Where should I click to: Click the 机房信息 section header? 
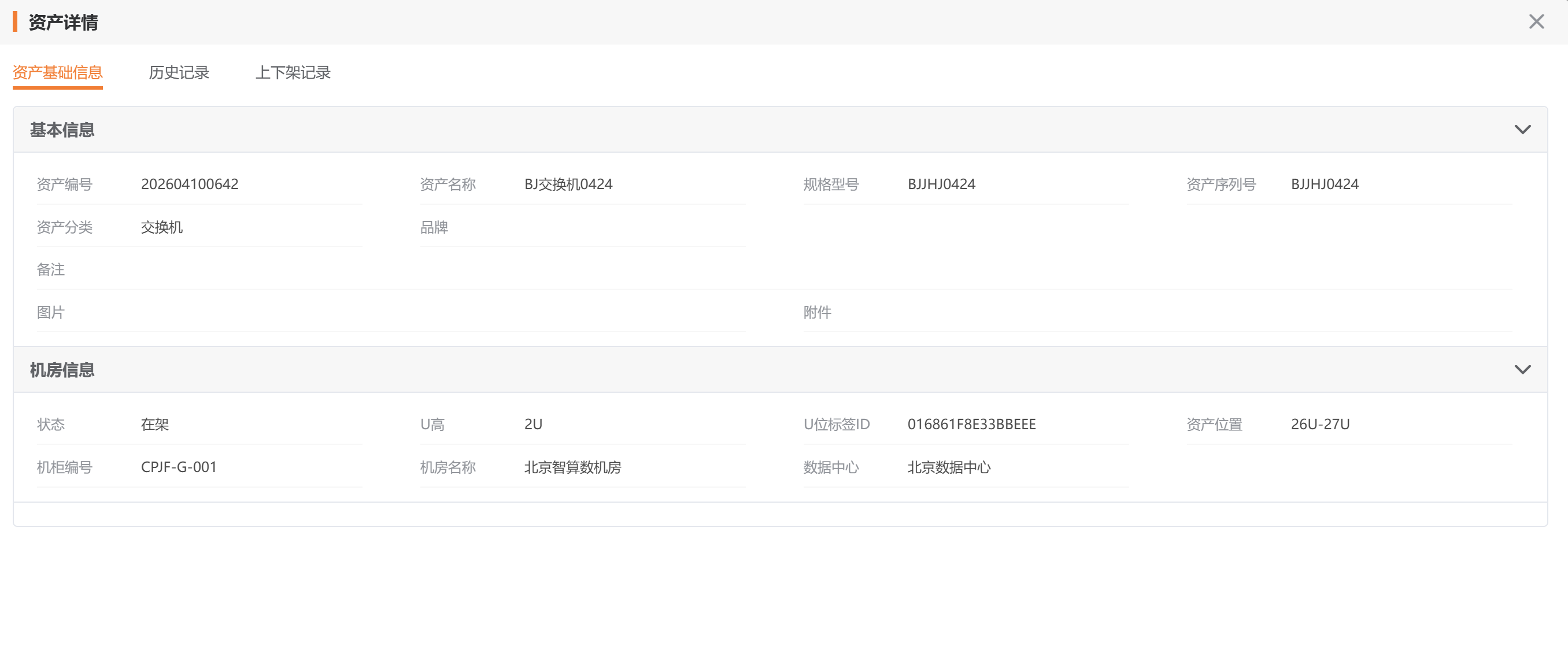pos(62,370)
